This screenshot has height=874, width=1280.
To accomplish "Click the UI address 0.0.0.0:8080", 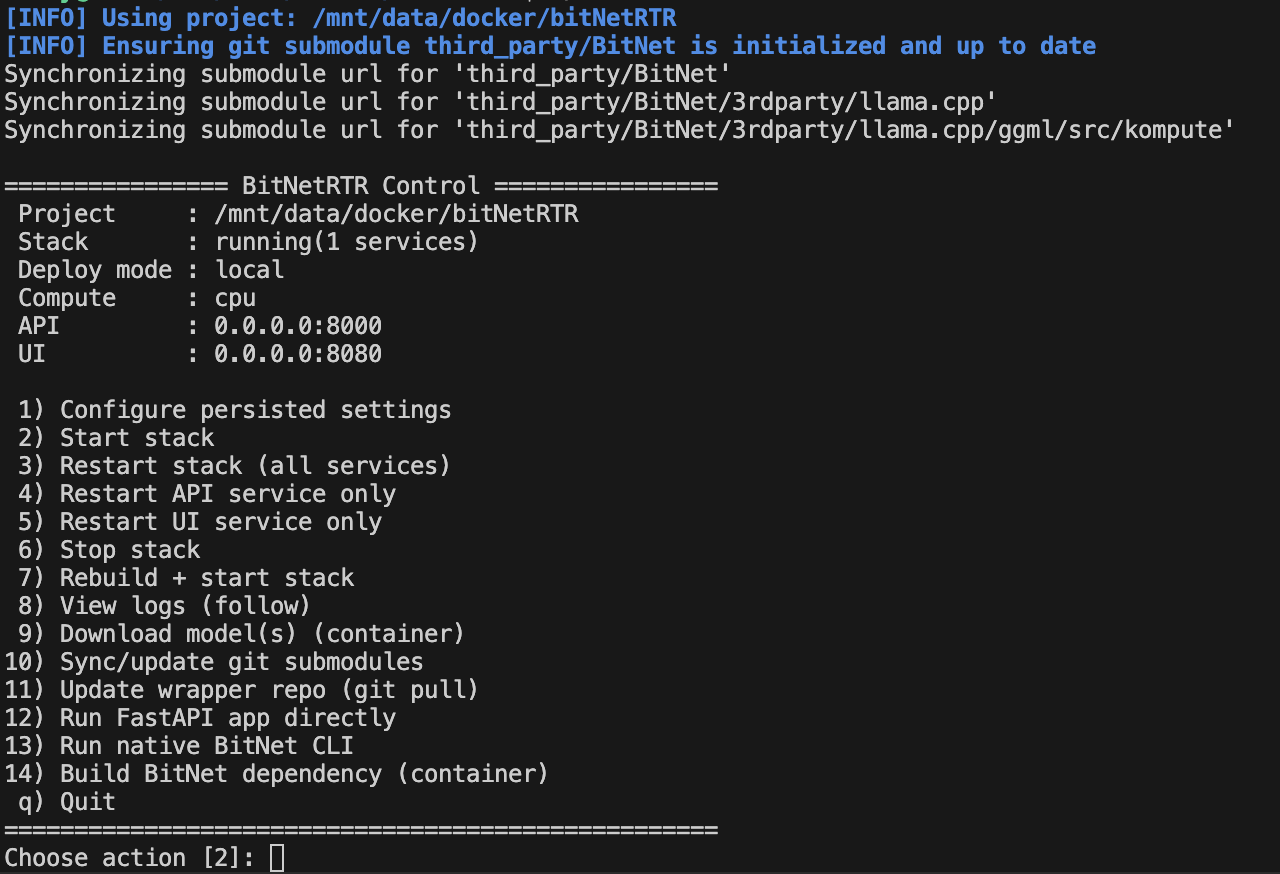I will click(x=298, y=354).
